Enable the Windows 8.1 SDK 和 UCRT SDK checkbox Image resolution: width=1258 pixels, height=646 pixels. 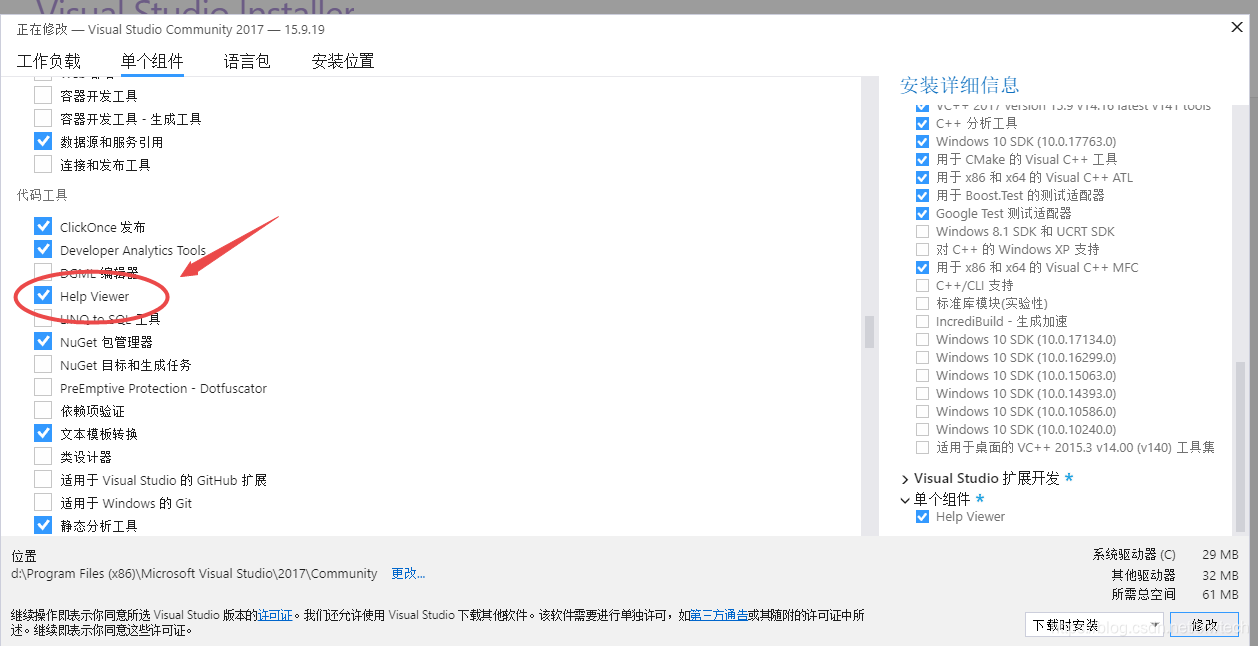coord(922,231)
